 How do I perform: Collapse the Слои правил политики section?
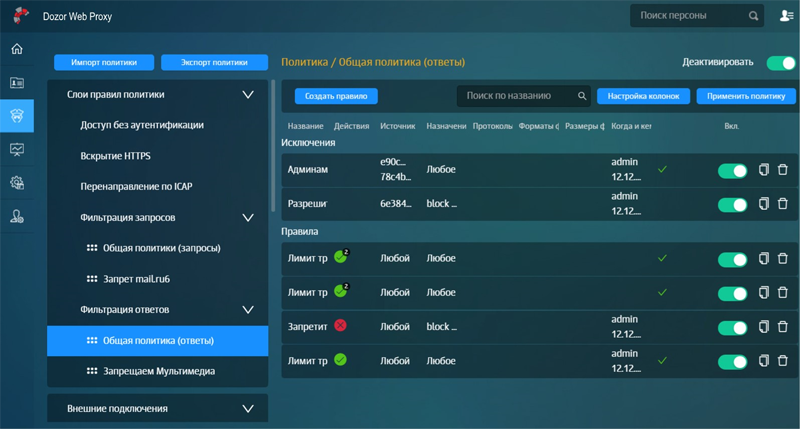tap(248, 94)
